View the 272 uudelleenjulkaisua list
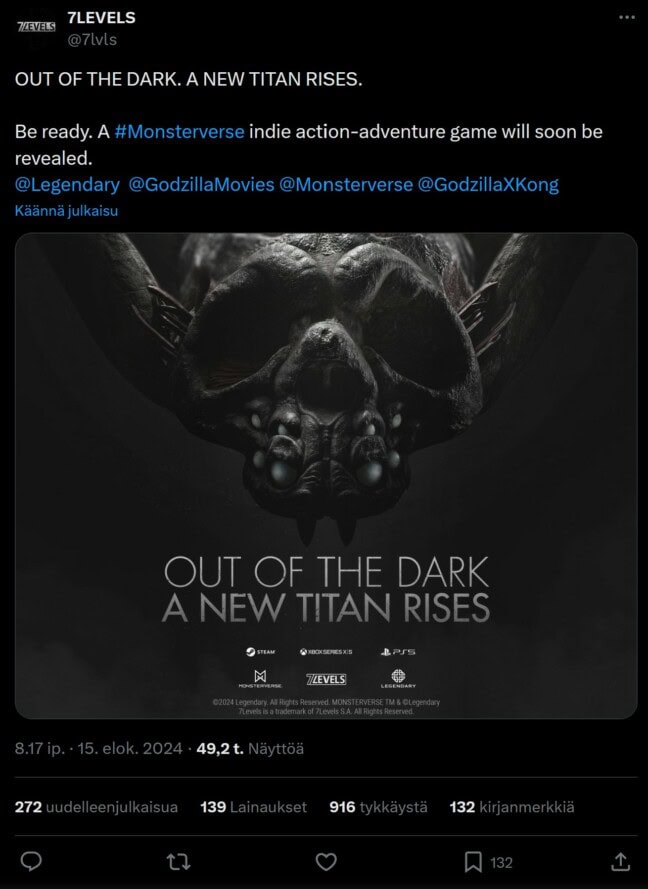The height and width of the screenshot is (889, 648). click(96, 807)
